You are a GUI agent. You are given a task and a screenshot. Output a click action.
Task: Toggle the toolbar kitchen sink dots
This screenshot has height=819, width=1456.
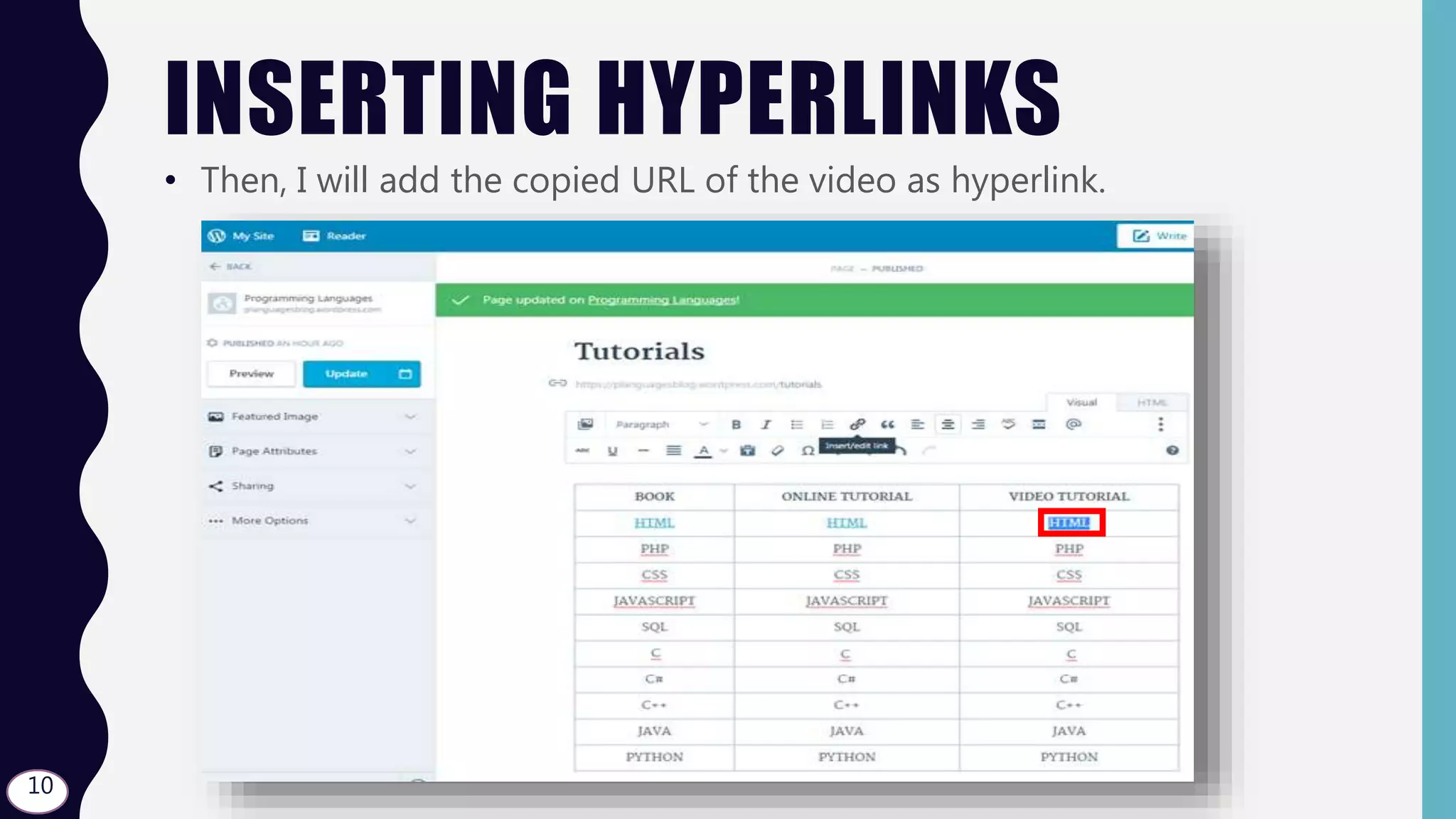pyautogui.click(x=1161, y=424)
